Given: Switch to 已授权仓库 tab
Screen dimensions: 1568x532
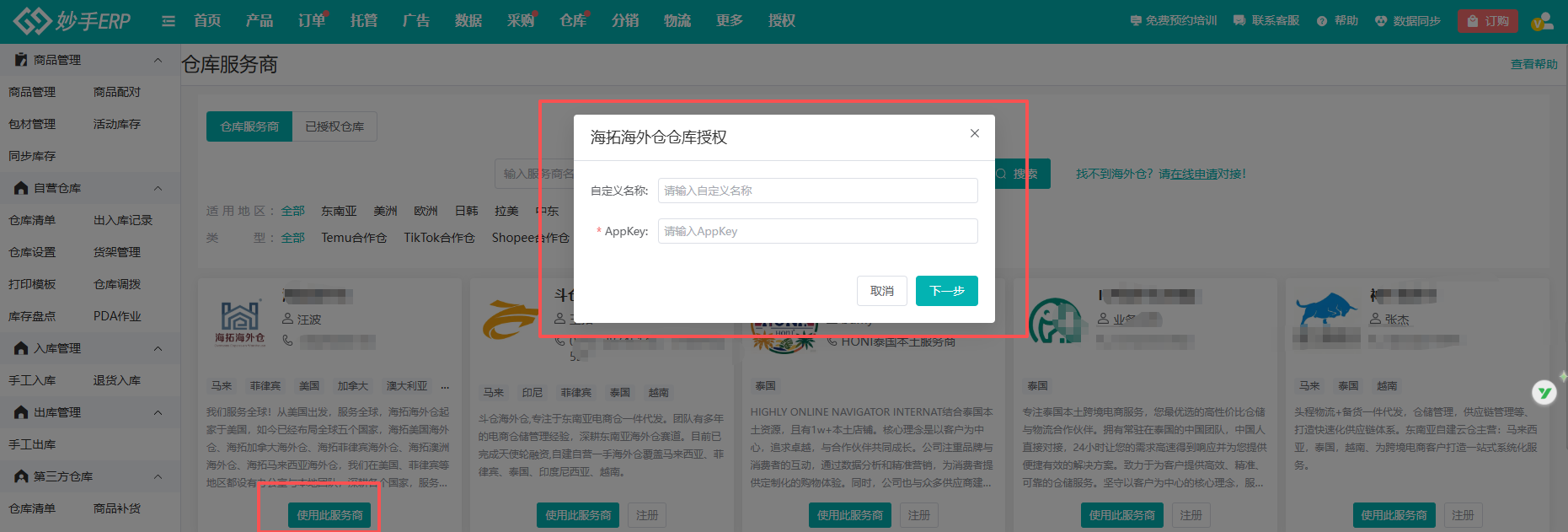Looking at the screenshot, I should [334, 126].
